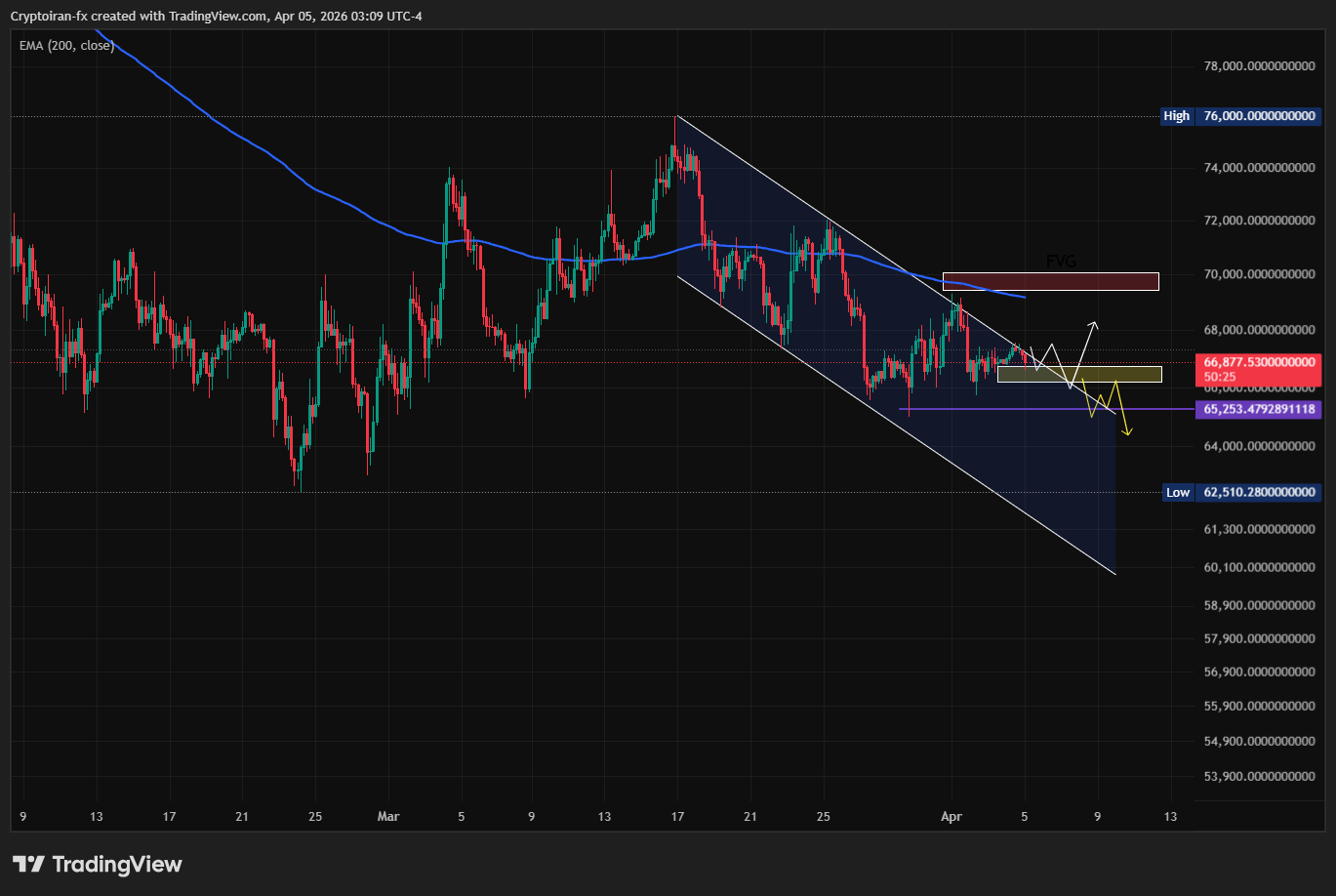Select the red current price label 66,877.53
Image resolution: width=1336 pixels, height=896 pixels.
click(1259, 362)
